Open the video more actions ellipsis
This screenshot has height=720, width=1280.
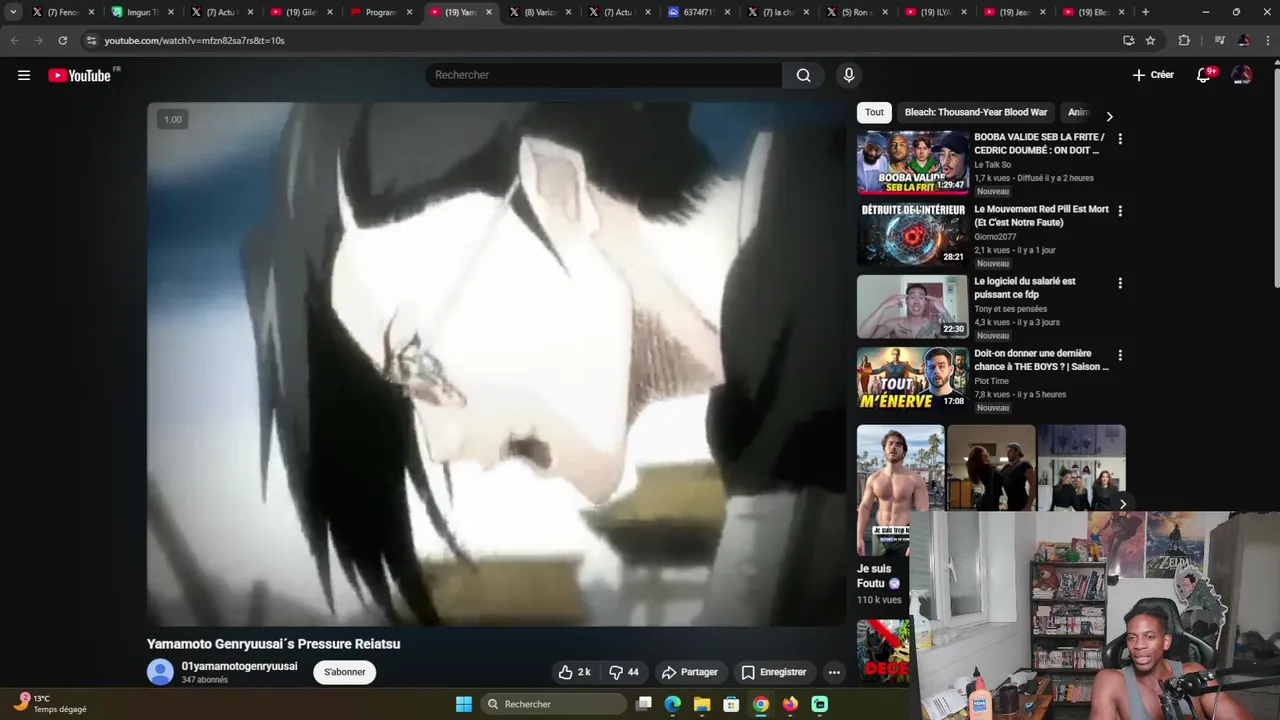(834, 672)
